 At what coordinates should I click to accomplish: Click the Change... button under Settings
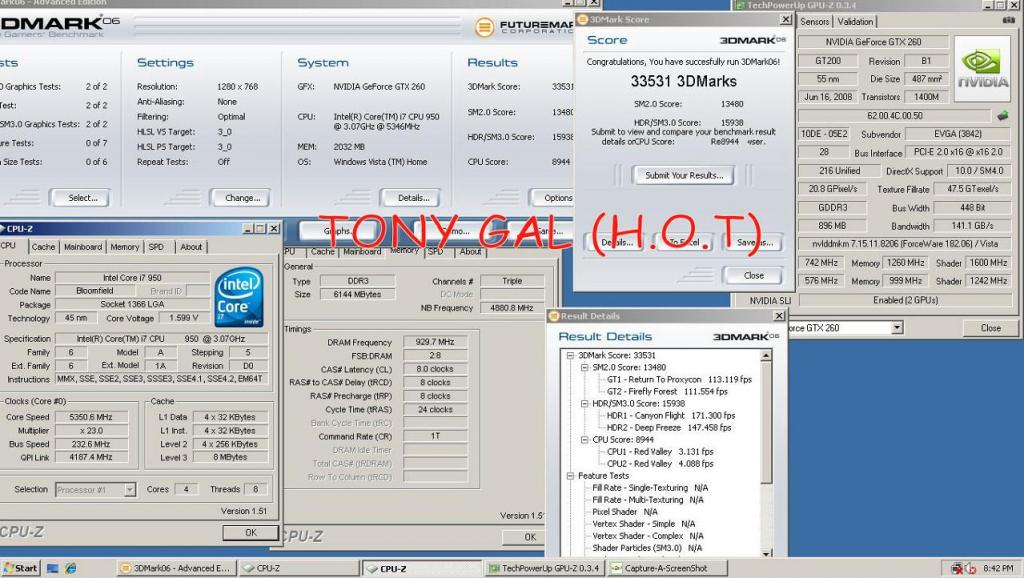coord(242,198)
